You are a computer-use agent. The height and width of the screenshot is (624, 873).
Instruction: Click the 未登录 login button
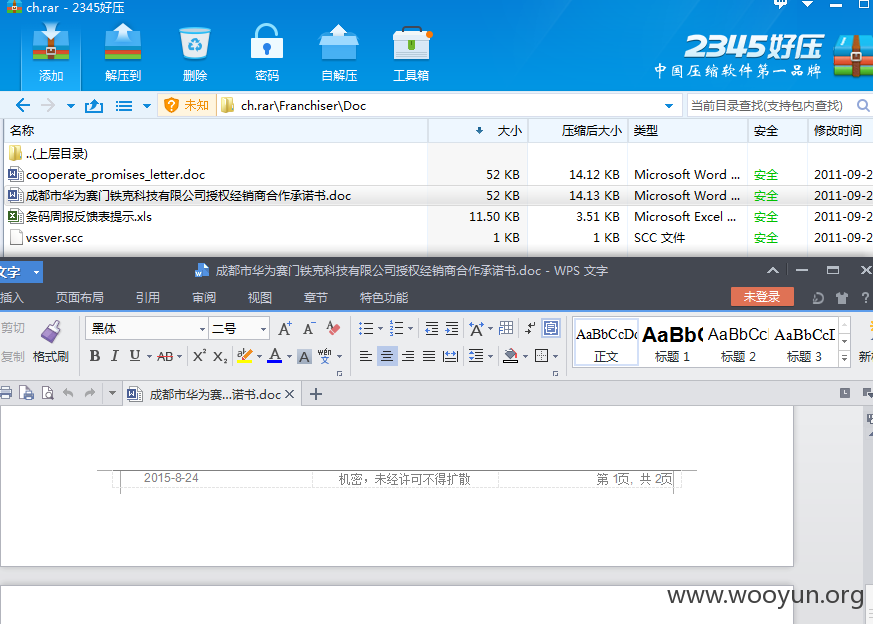pos(762,297)
